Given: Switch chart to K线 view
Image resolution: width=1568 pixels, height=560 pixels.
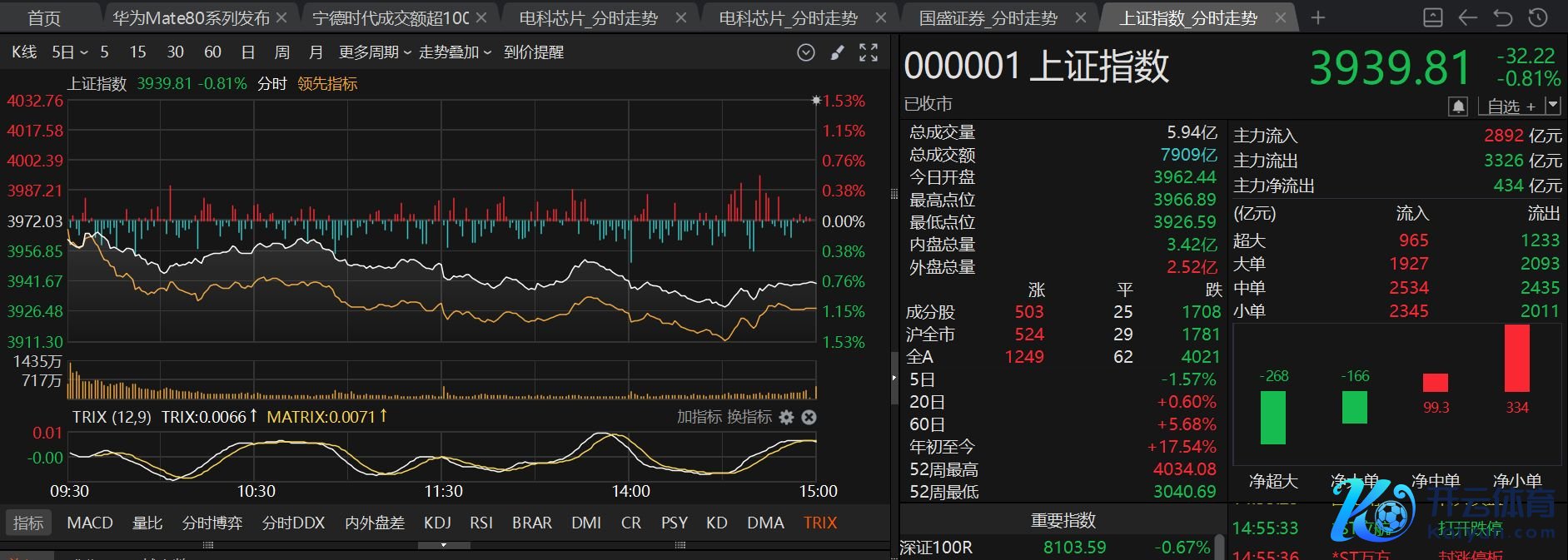Looking at the screenshot, I should [x=24, y=52].
